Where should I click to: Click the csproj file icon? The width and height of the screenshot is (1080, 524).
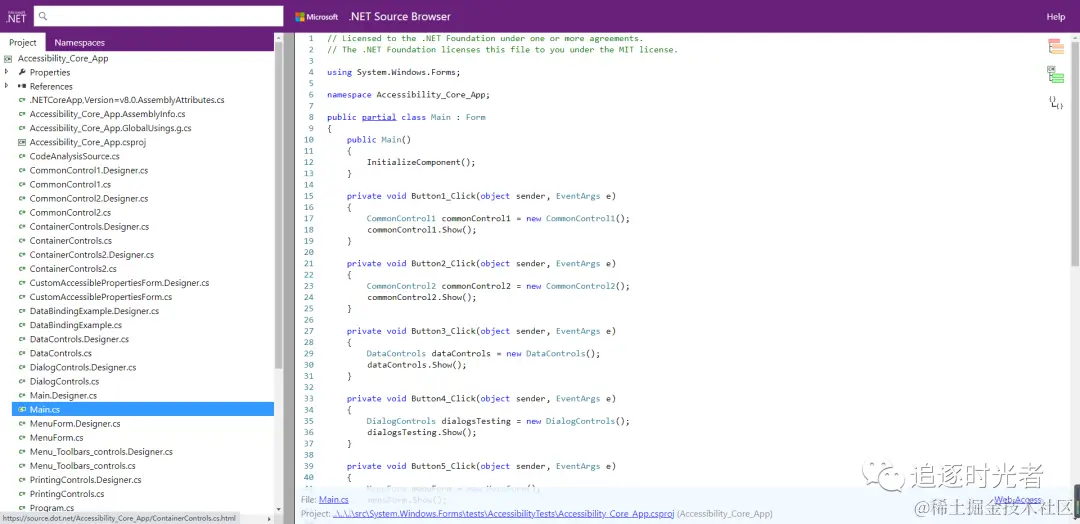click(x=22, y=142)
